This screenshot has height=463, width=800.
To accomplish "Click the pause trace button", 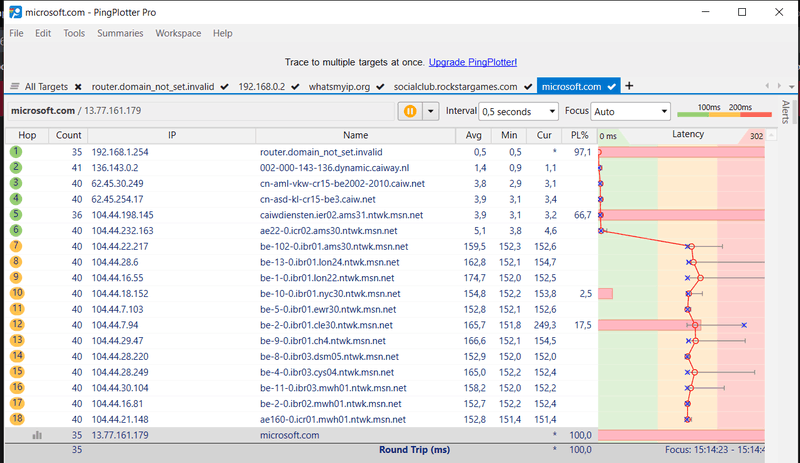I will (410, 111).
